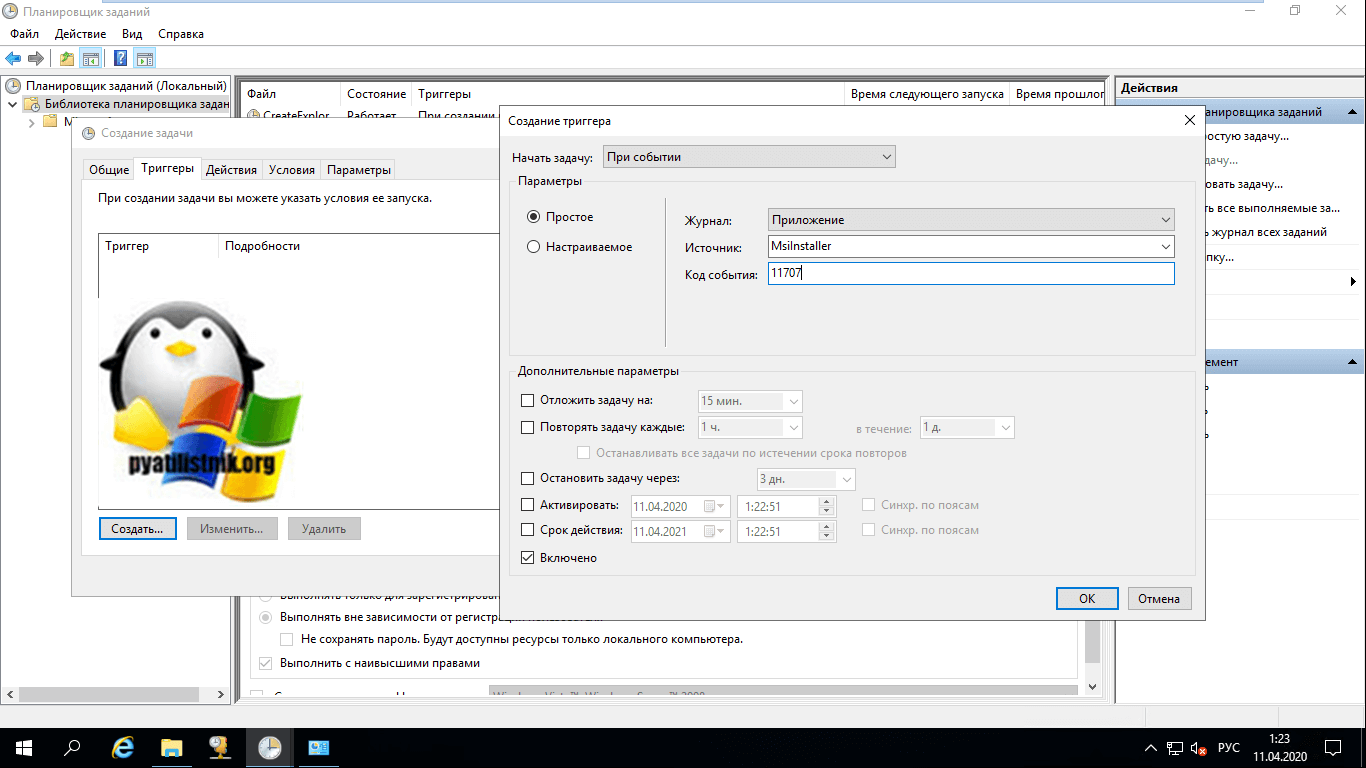Viewport: 1366px width, 768px height.
Task: Click OK in the trigger dialog
Action: tap(1086, 599)
